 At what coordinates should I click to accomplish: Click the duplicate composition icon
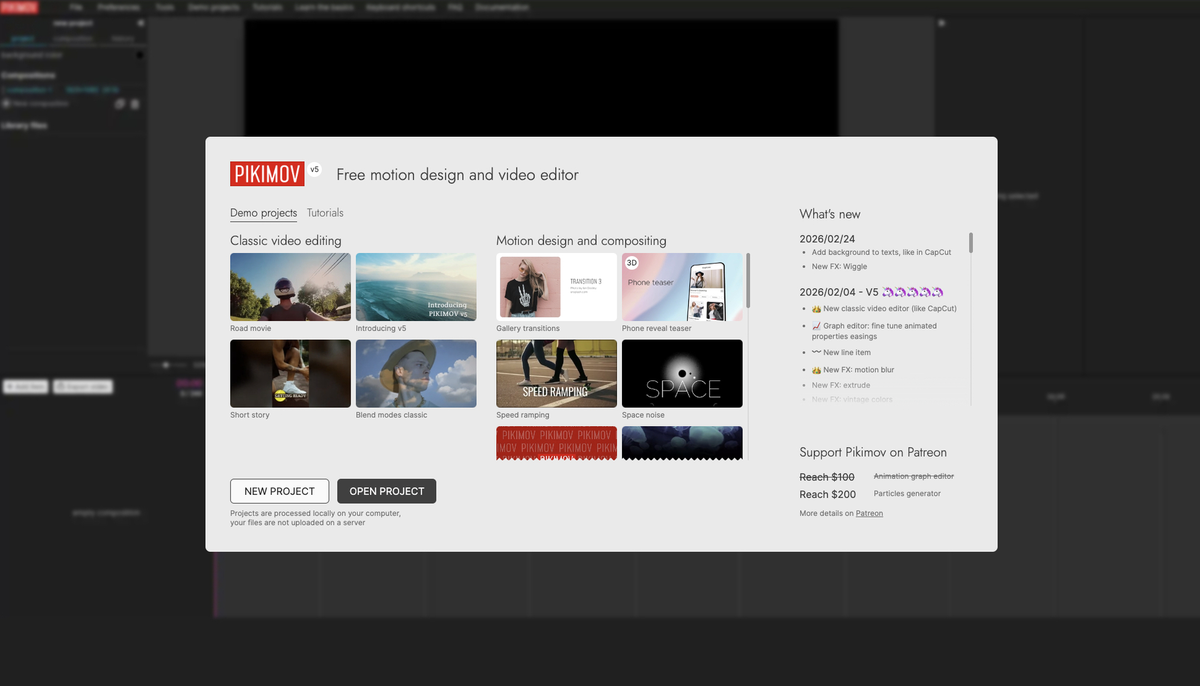tap(120, 104)
